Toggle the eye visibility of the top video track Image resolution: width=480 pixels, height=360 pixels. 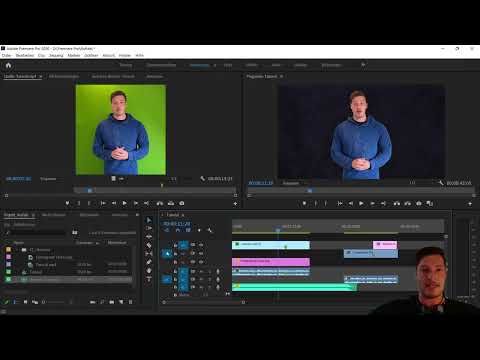[x=201, y=245]
